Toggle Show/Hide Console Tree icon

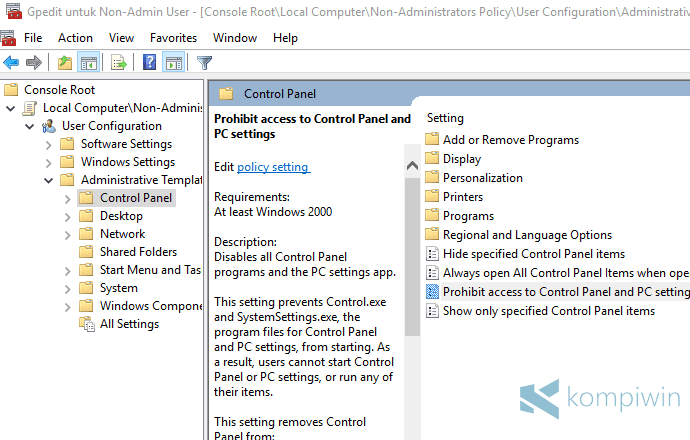88,63
